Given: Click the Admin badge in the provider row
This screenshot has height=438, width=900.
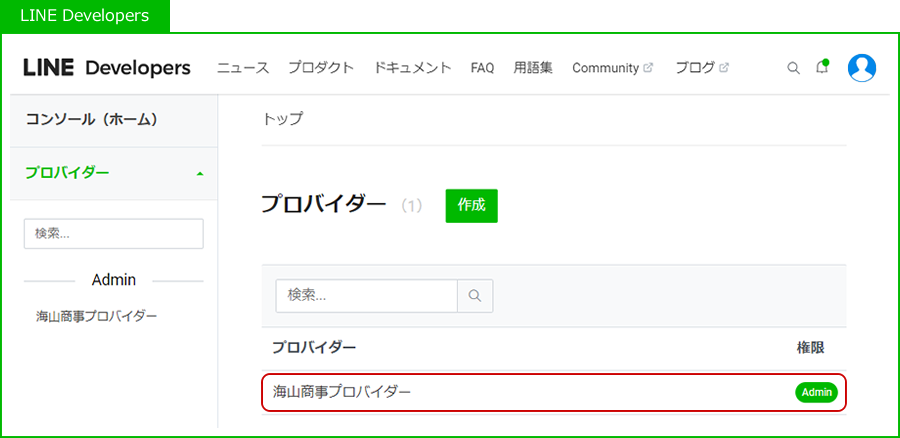Looking at the screenshot, I should point(816,393).
